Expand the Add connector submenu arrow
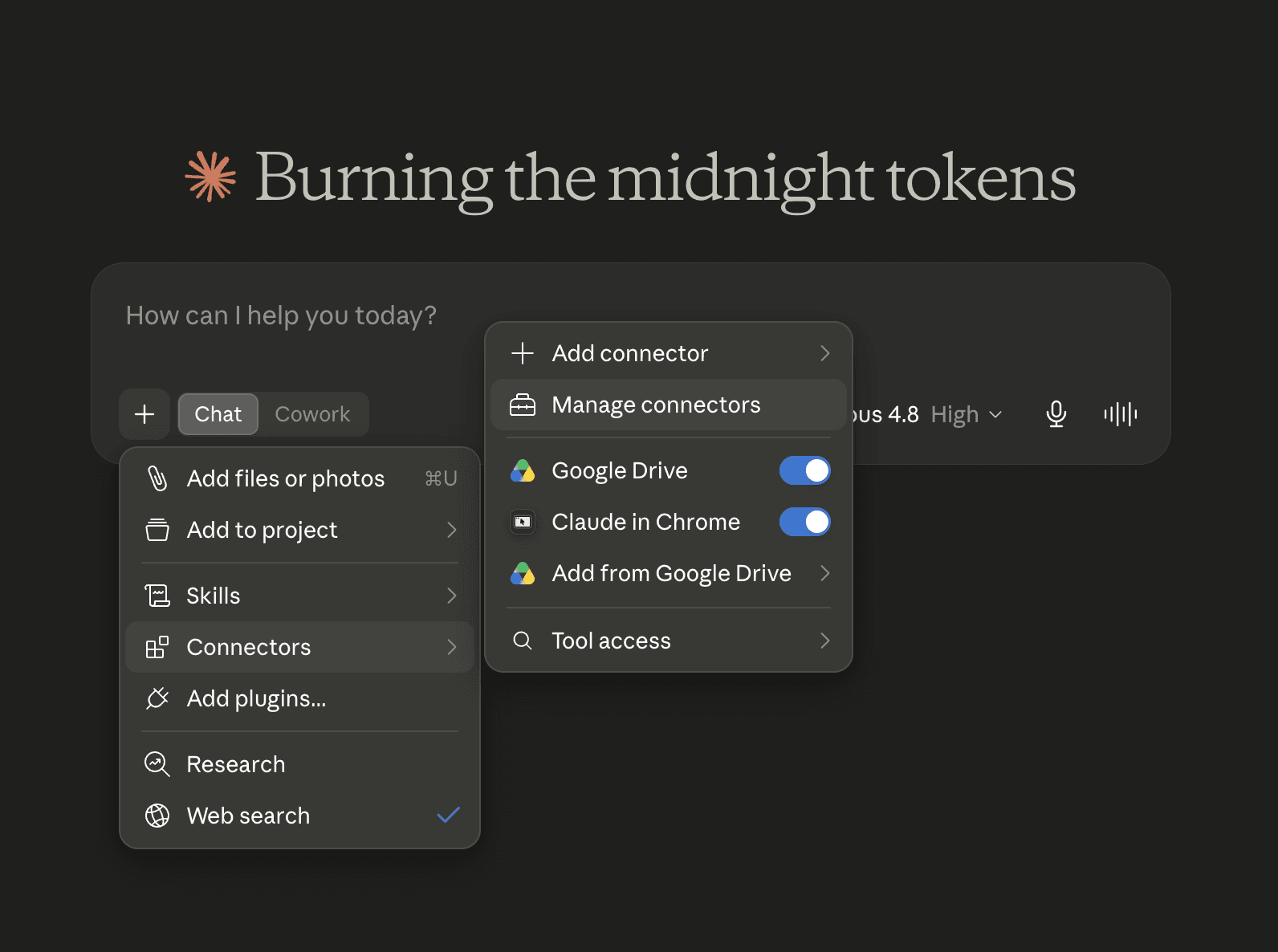 pos(824,353)
